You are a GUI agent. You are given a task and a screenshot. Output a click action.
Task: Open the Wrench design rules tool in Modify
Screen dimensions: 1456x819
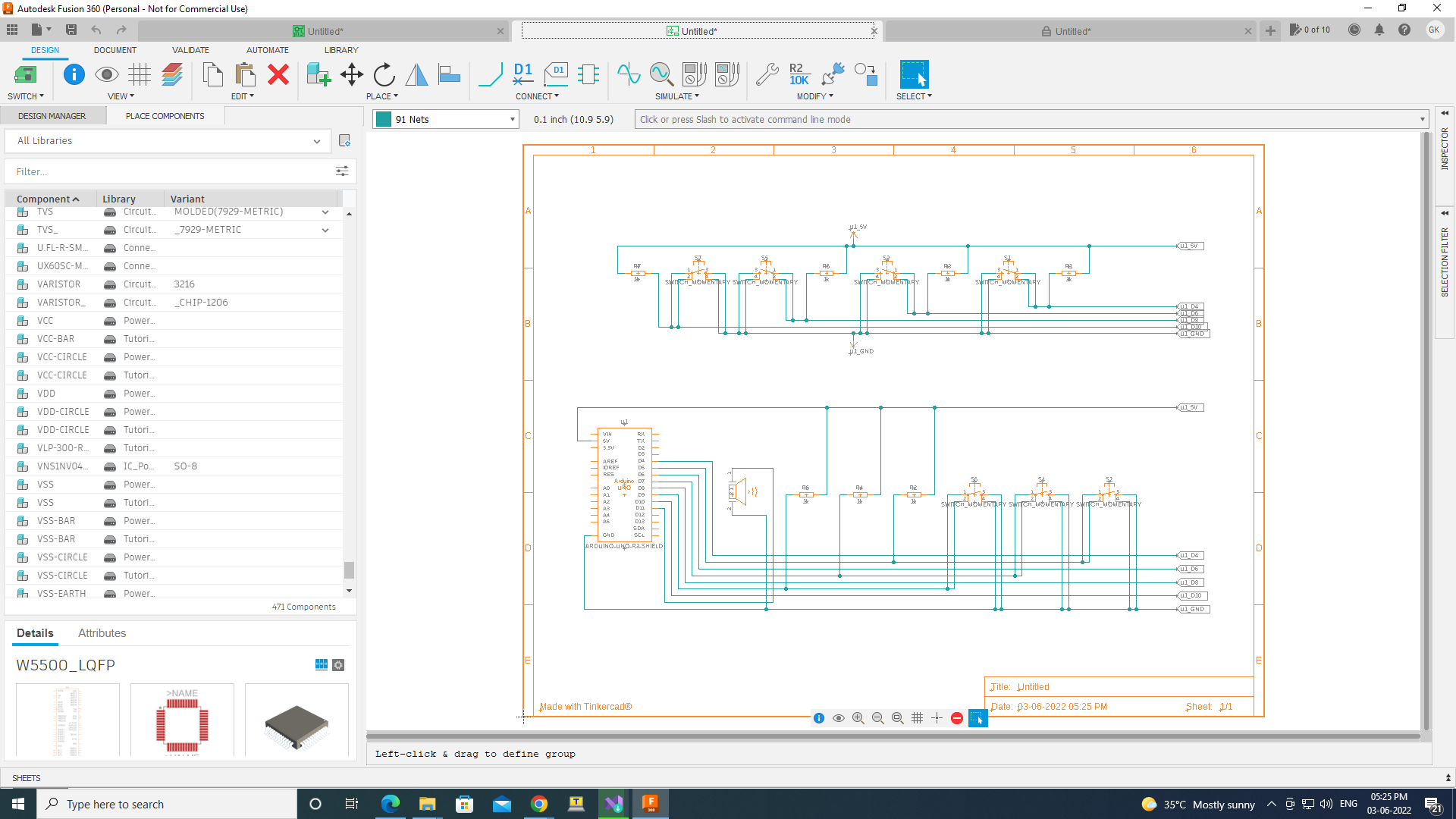pyautogui.click(x=767, y=74)
